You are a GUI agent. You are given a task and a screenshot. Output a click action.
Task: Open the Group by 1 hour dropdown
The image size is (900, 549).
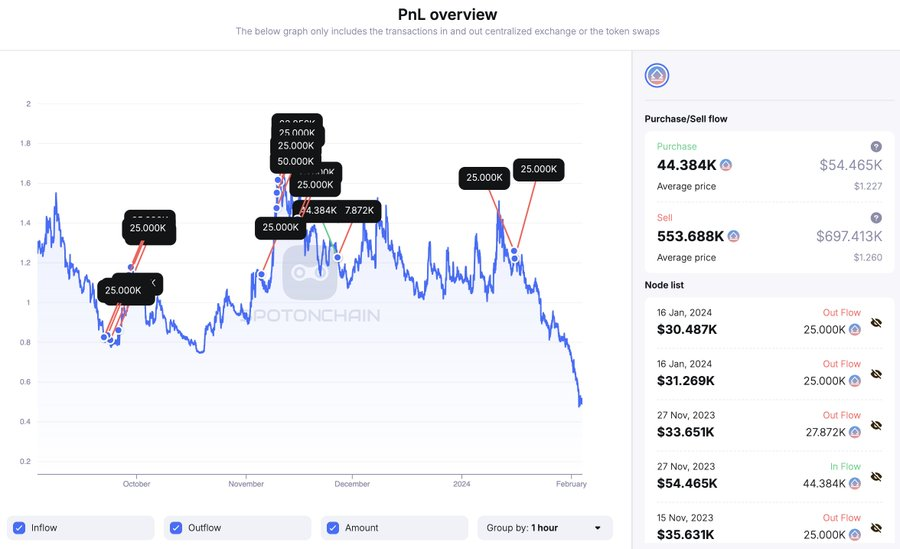545,528
